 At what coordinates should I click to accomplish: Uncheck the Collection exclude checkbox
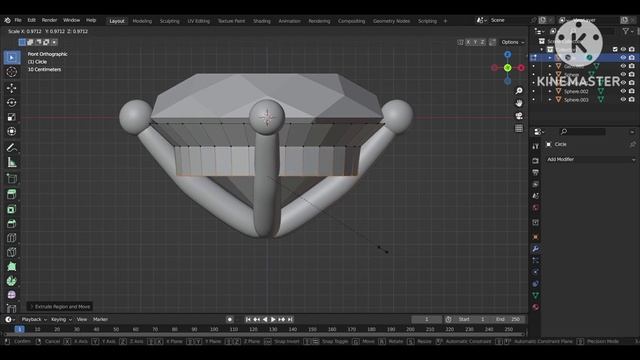[615, 49]
